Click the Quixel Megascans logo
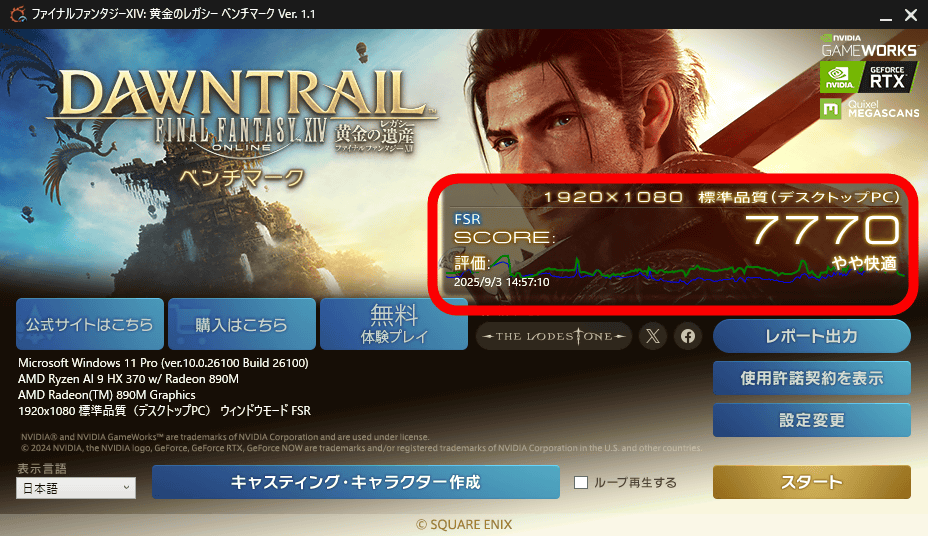Screen dimensions: 928x536 click(x=869, y=109)
